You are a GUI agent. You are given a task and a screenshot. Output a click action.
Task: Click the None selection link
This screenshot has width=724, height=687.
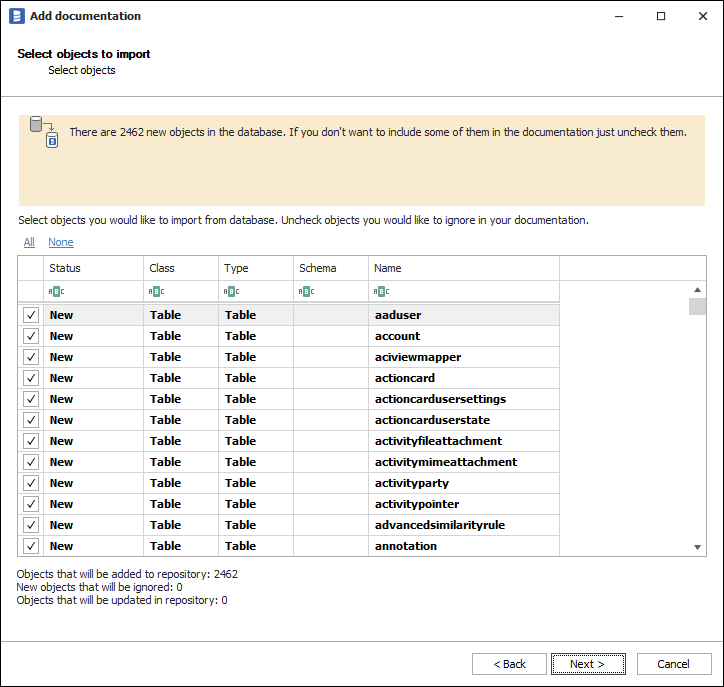click(61, 242)
